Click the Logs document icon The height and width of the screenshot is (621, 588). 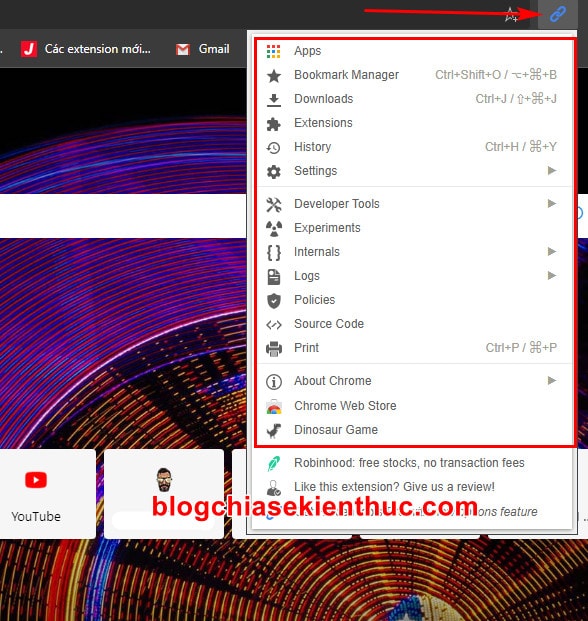274,277
